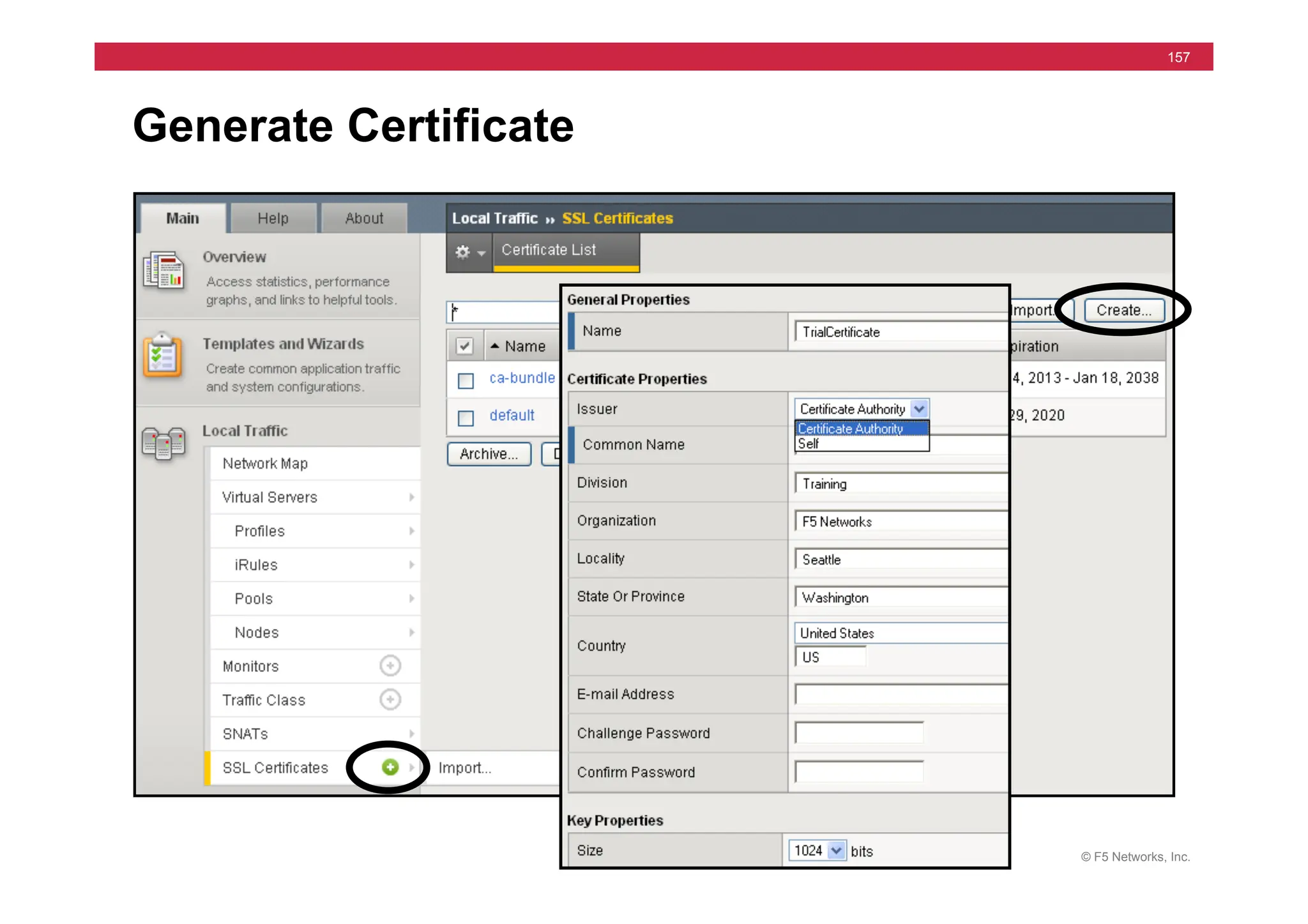Viewport: 1308px width, 924px height.
Task: Switch to the Main tab
Action: [183, 218]
